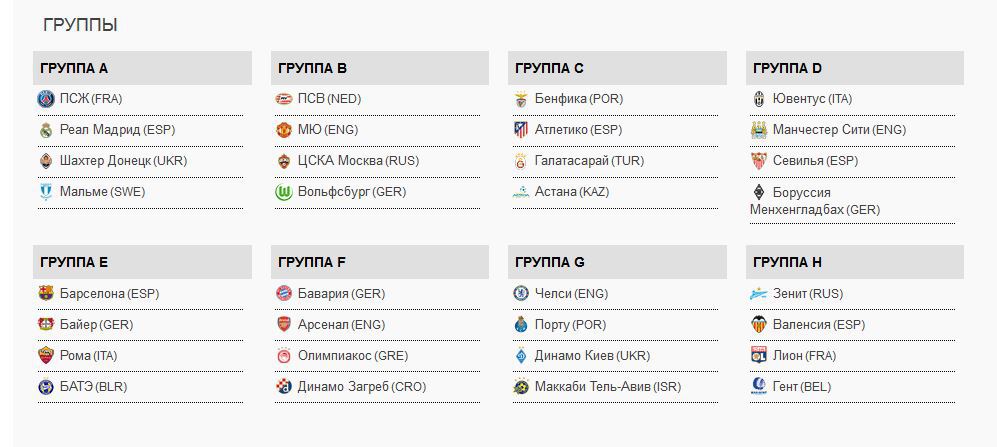Image resolution: width=997 pixels, height=447 pixels.
Task: Click the Olympiacos crest icon
Action: pyautogui.click(x=284, y=356)
